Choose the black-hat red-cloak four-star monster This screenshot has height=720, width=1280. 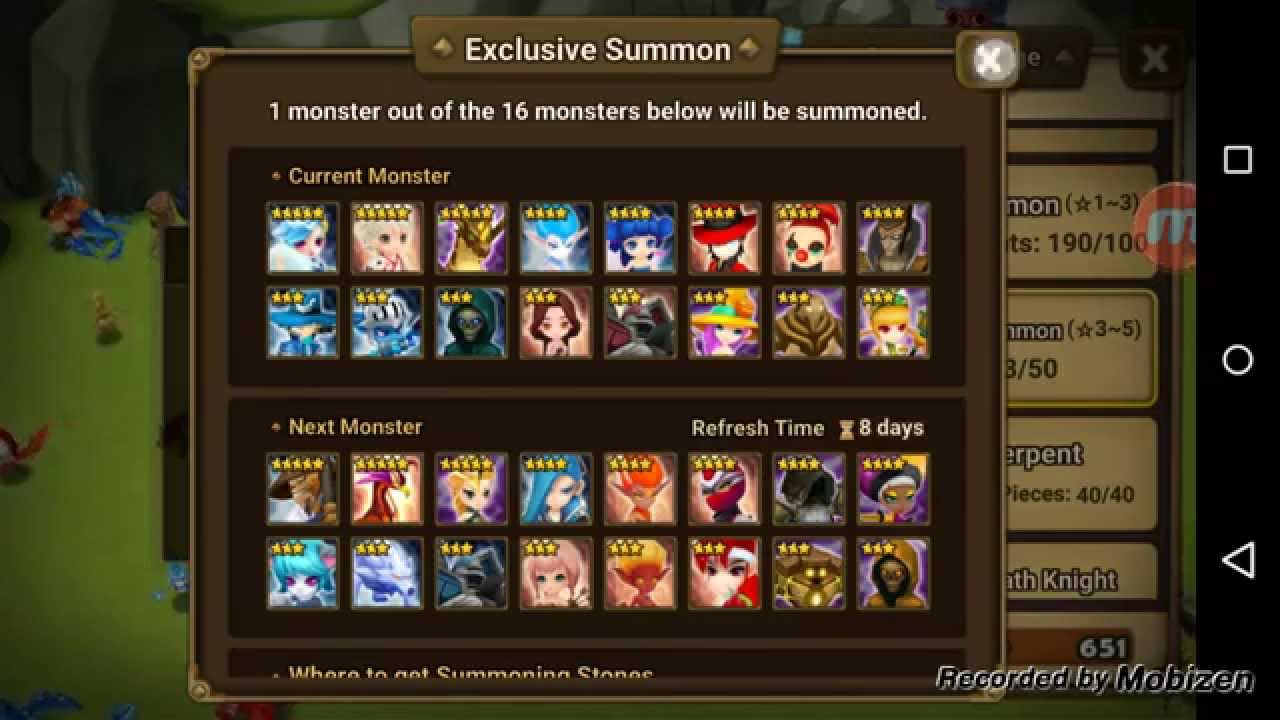[724, 238]
